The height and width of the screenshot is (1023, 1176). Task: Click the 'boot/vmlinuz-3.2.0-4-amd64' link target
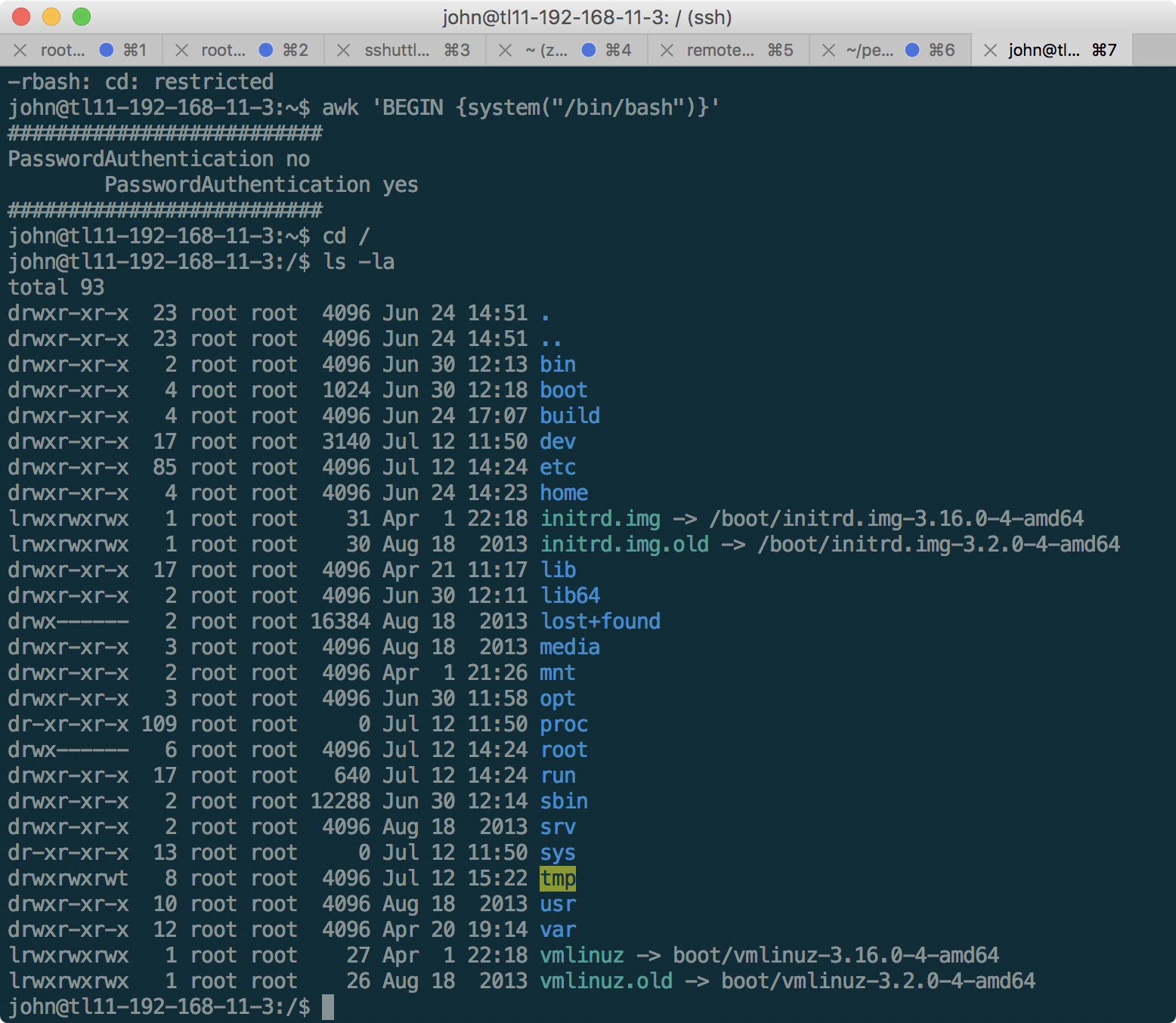click(x=878, y=981)
